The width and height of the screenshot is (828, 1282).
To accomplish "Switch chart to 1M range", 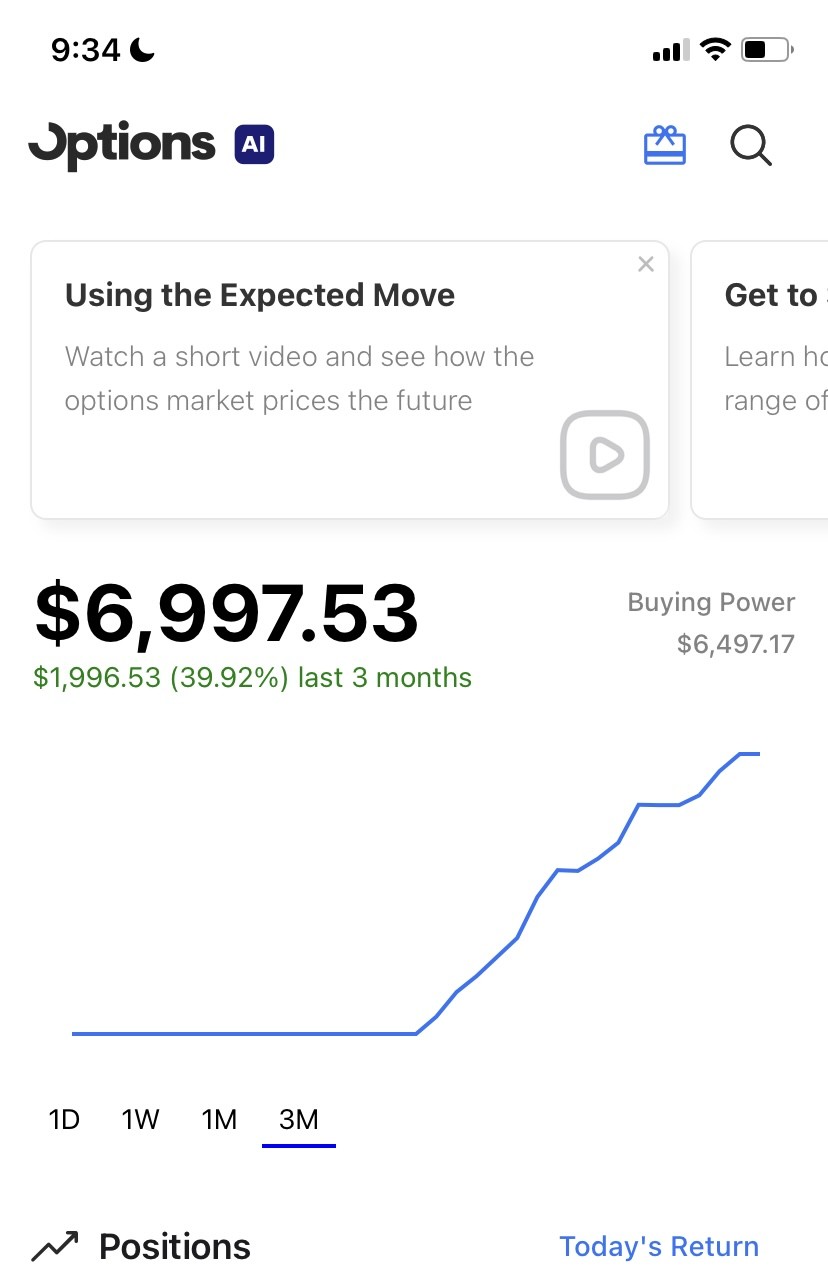I will pos(219,1119).
